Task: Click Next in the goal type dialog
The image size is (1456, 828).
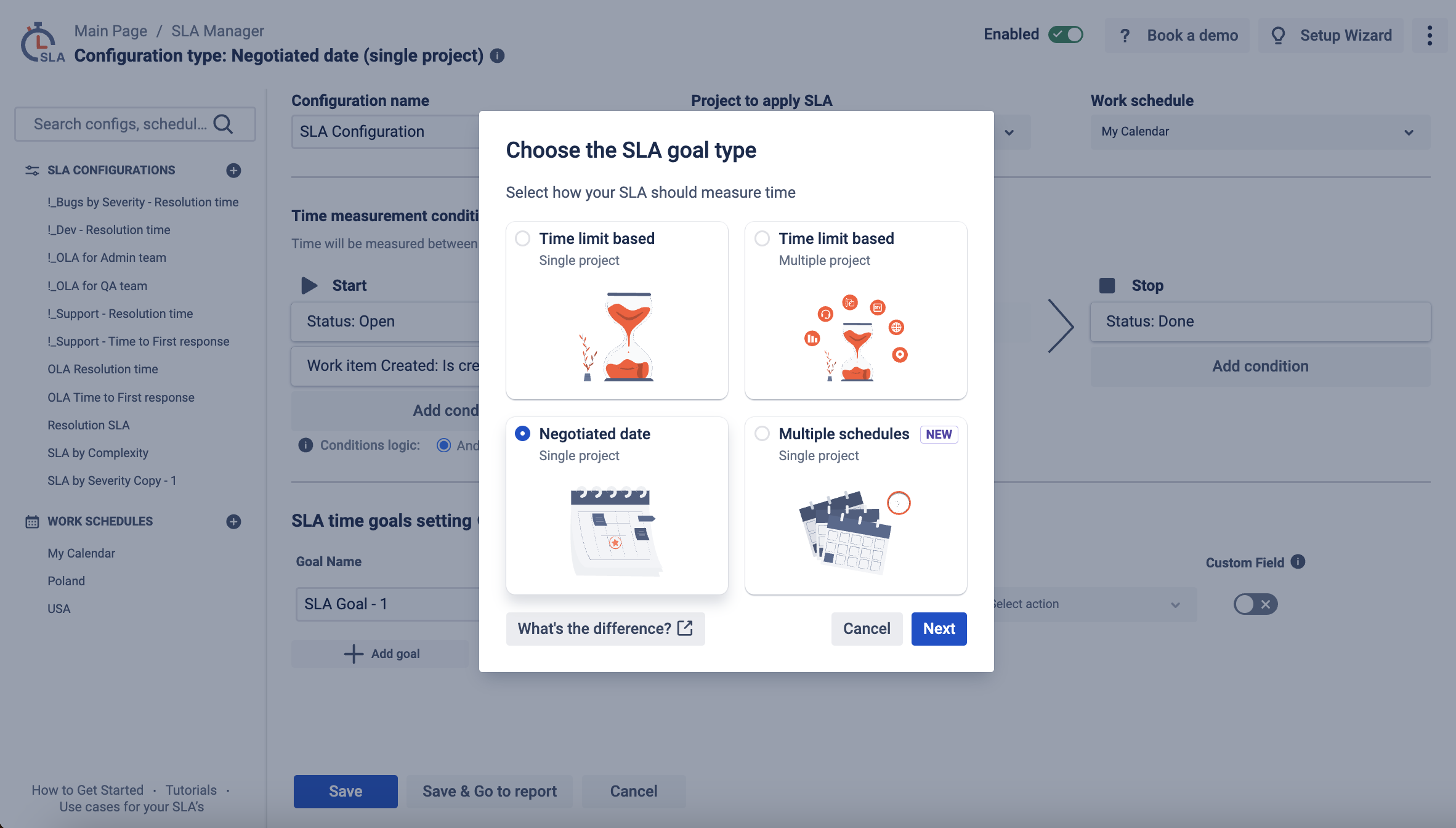Action: tap(939, 628)
